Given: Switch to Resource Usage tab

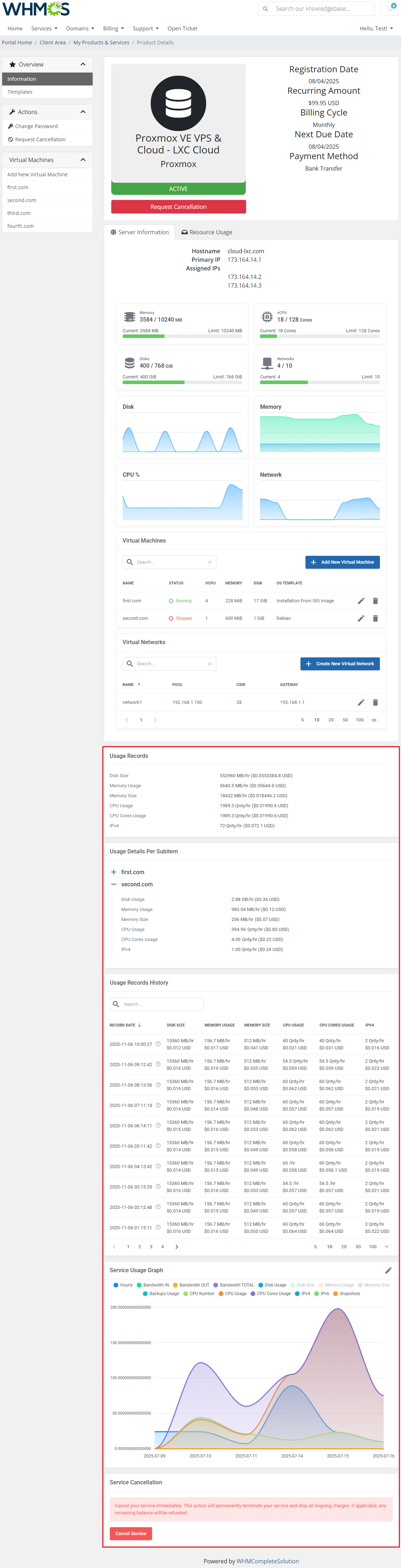Looking at the screenshot, I should pyautogui.click(x=206, y=232).
